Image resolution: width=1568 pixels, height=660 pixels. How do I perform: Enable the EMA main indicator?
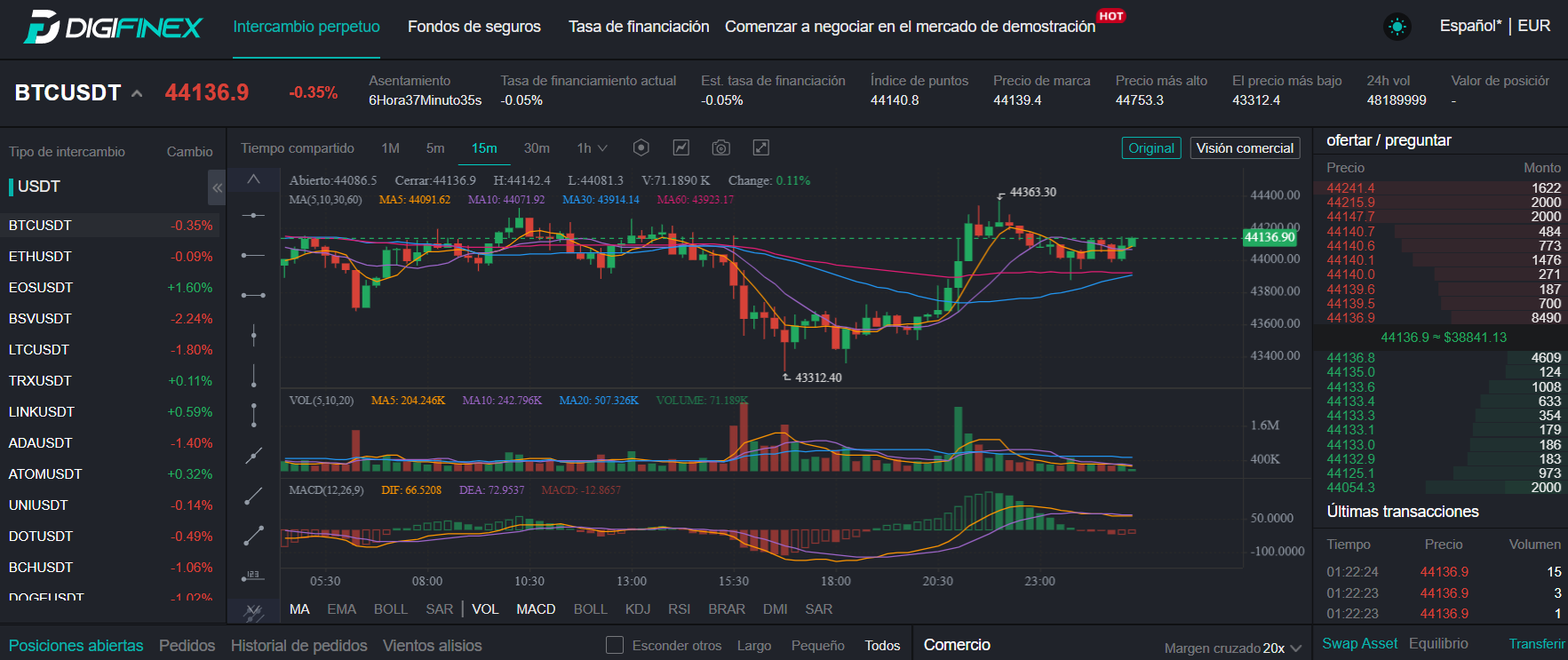coord(341,609)
